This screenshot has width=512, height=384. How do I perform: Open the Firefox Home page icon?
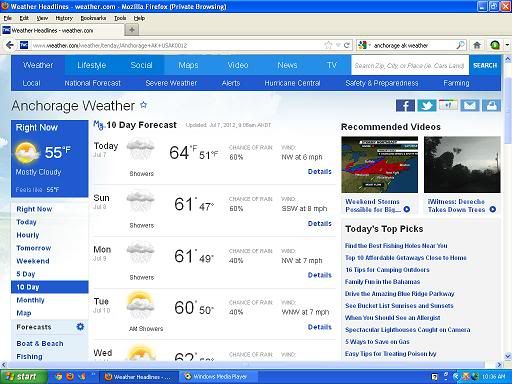click(x=477, y=45)
